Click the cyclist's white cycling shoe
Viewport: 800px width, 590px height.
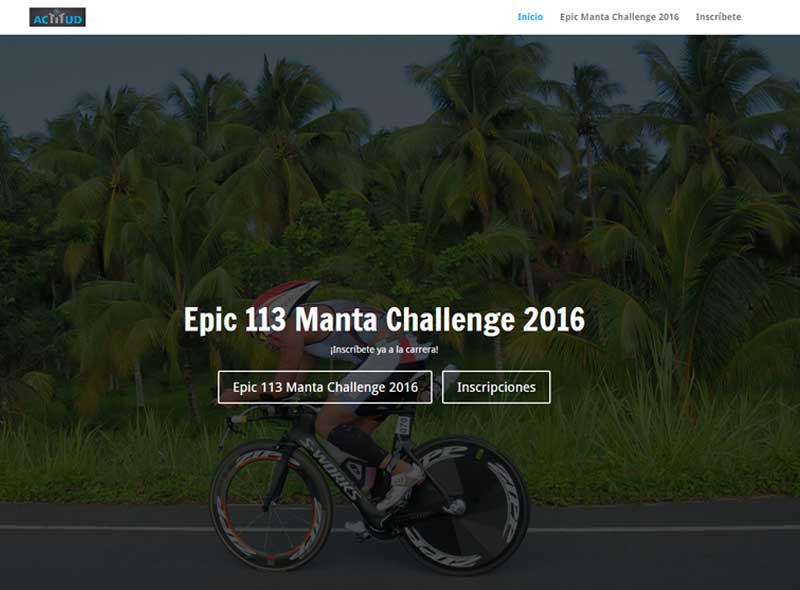click(400, 488)
